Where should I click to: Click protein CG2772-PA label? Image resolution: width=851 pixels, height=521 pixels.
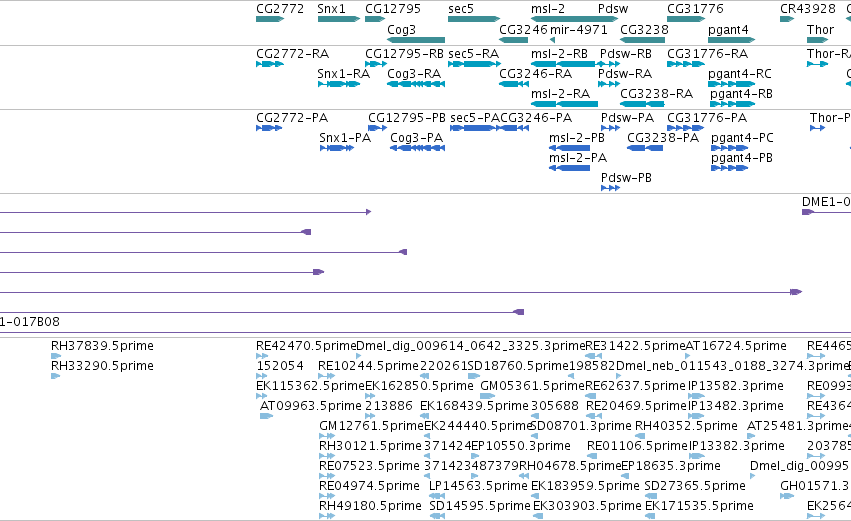coord(292,118)
